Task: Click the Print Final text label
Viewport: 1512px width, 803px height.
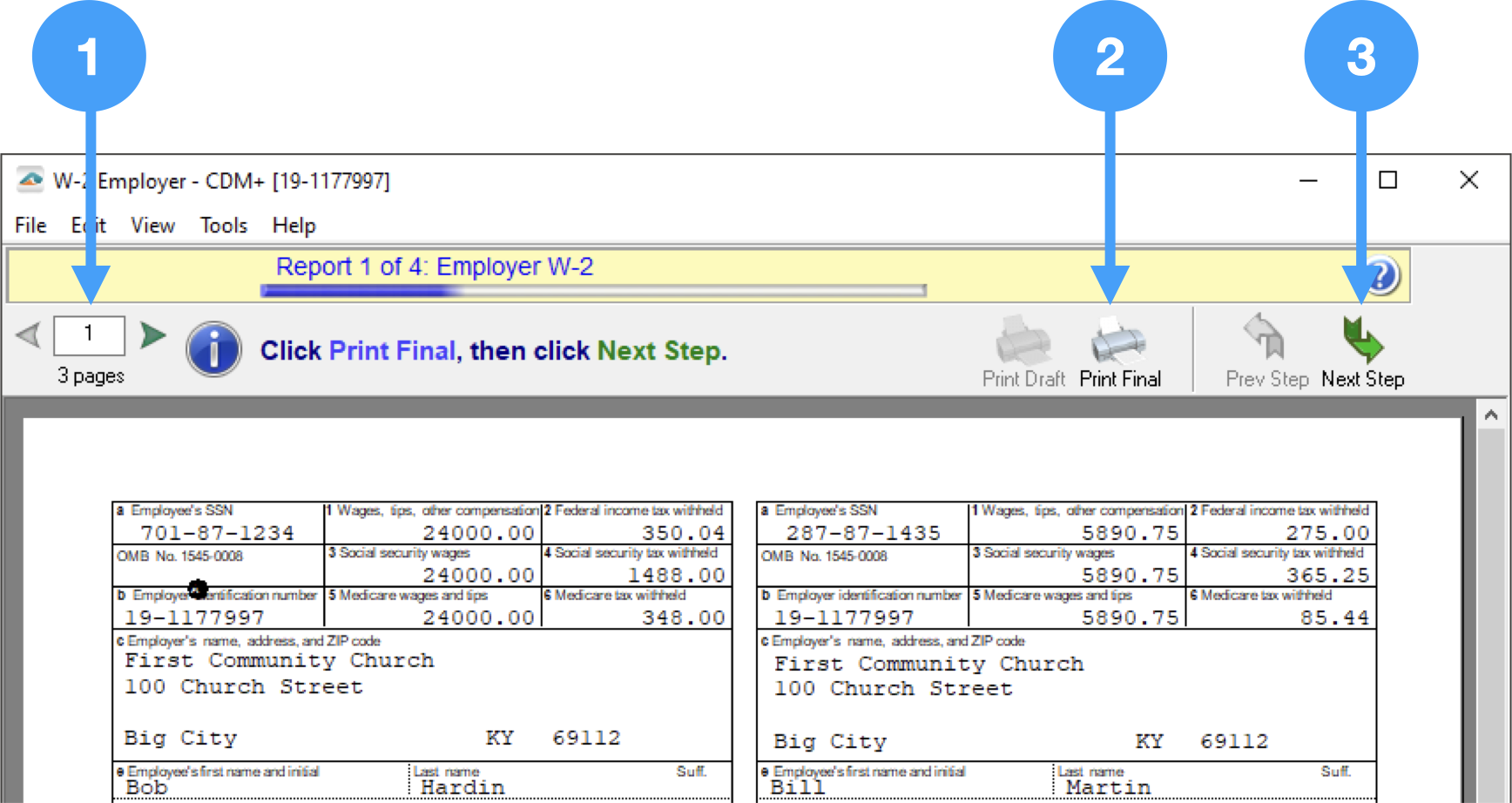Action: click(1120, 380)
